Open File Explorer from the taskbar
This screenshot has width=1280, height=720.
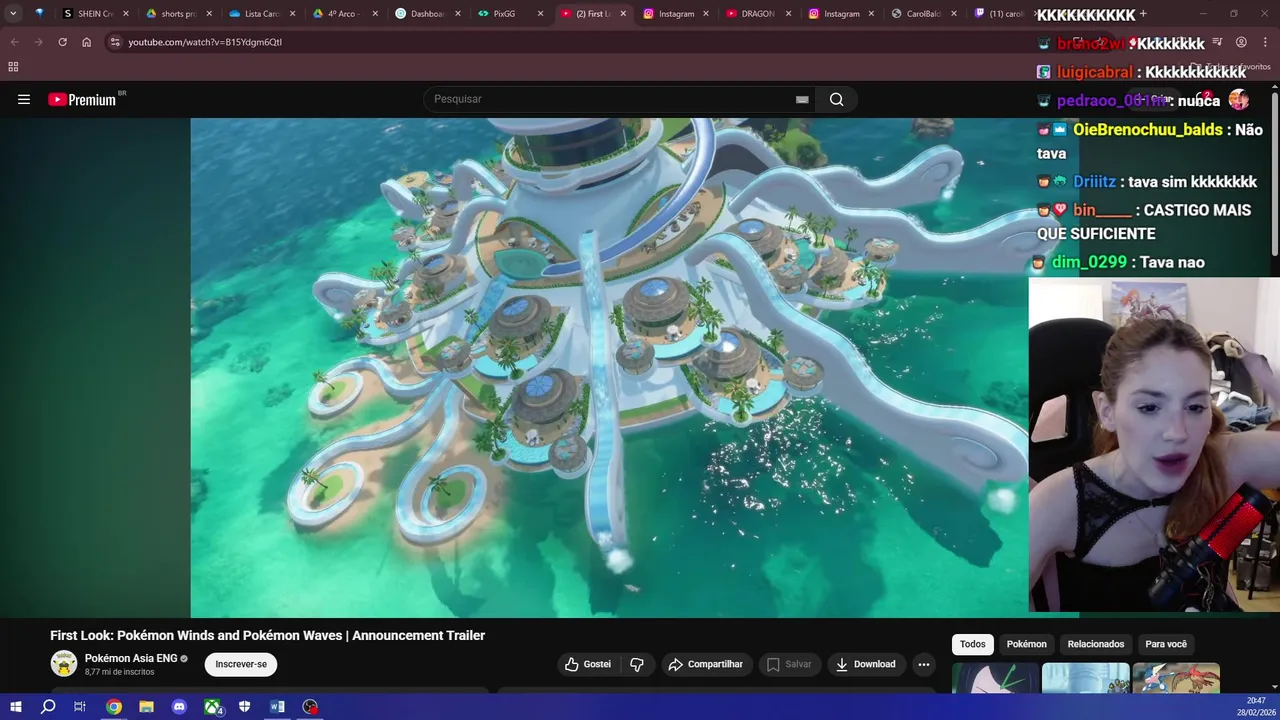[x=146, y=707]
